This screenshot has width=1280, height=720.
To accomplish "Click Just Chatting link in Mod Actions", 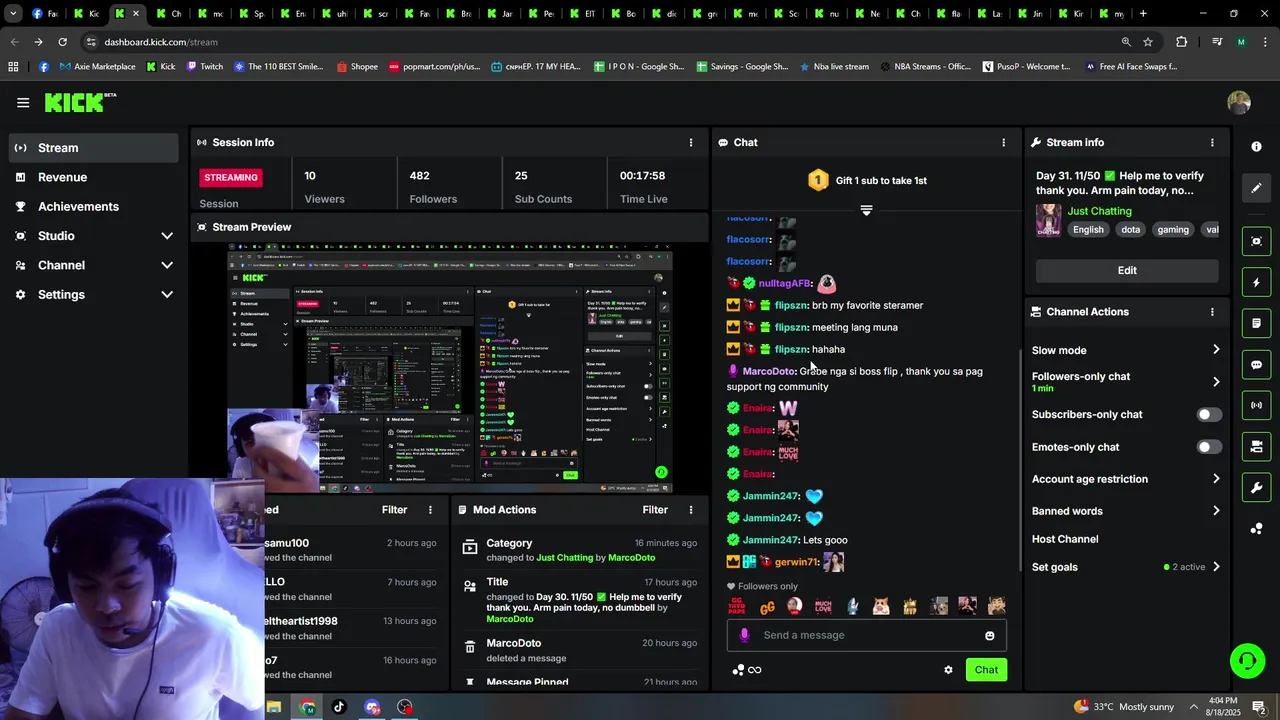I will click(564, 557).
